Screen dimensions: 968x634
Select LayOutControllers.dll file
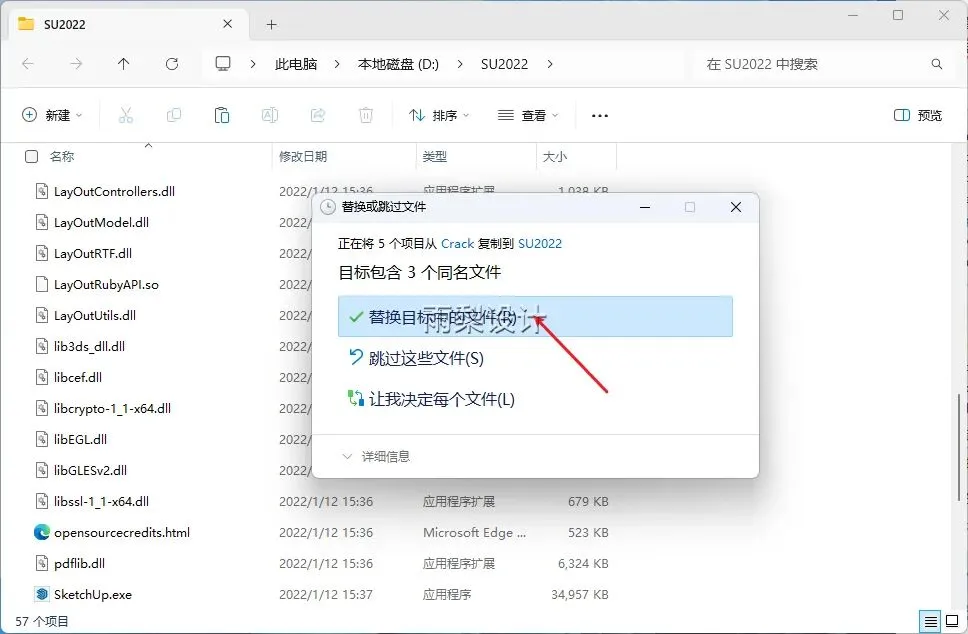point(114,191)
